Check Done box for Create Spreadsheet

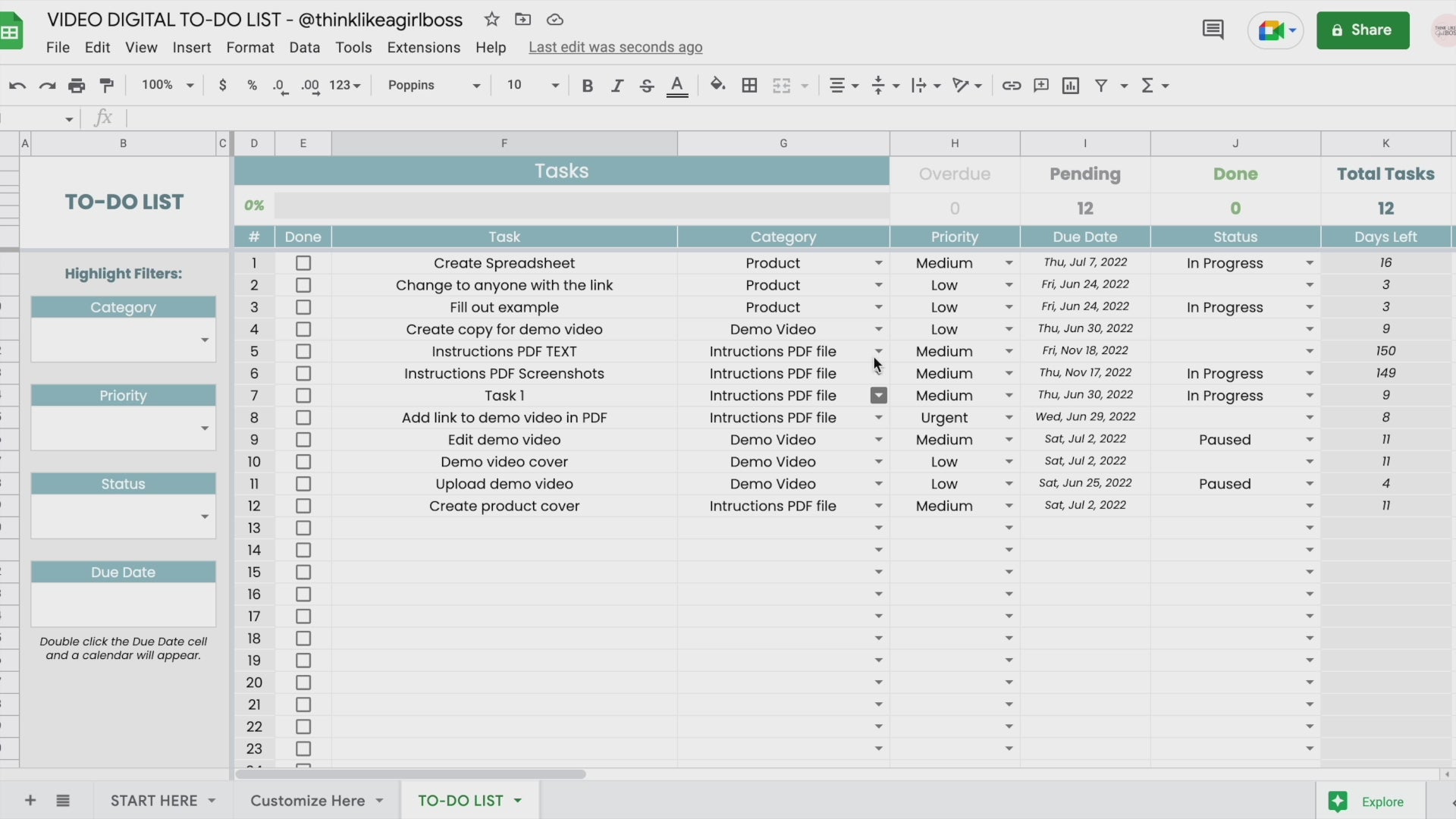(303, 263)
